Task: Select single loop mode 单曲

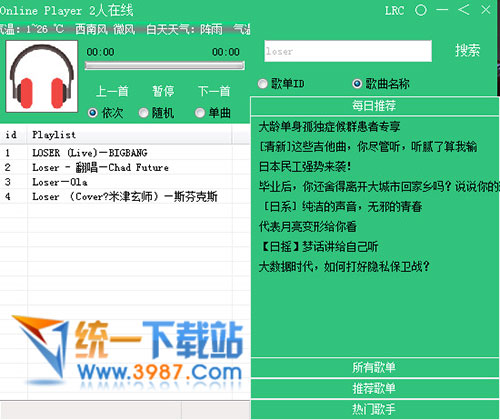Action: point(213,113)
